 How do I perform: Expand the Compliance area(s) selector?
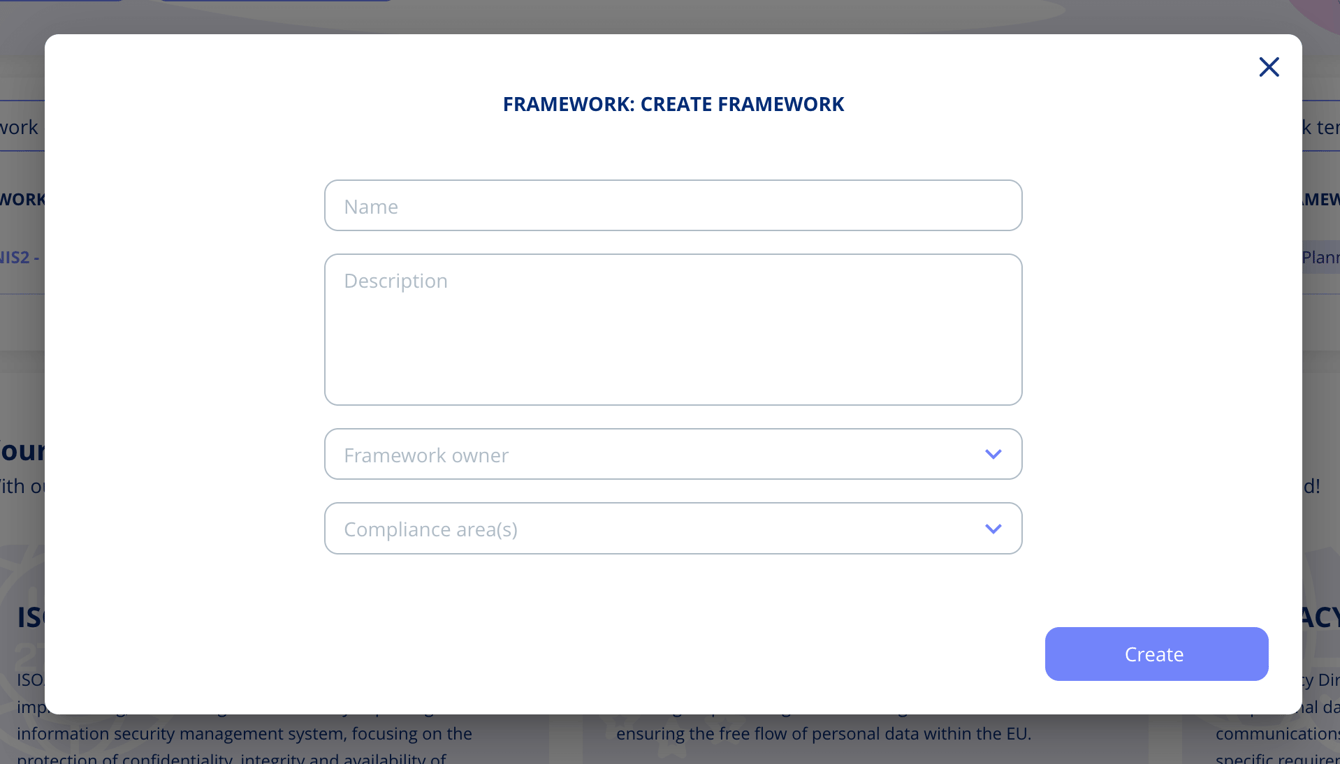(x=673, y=528)
